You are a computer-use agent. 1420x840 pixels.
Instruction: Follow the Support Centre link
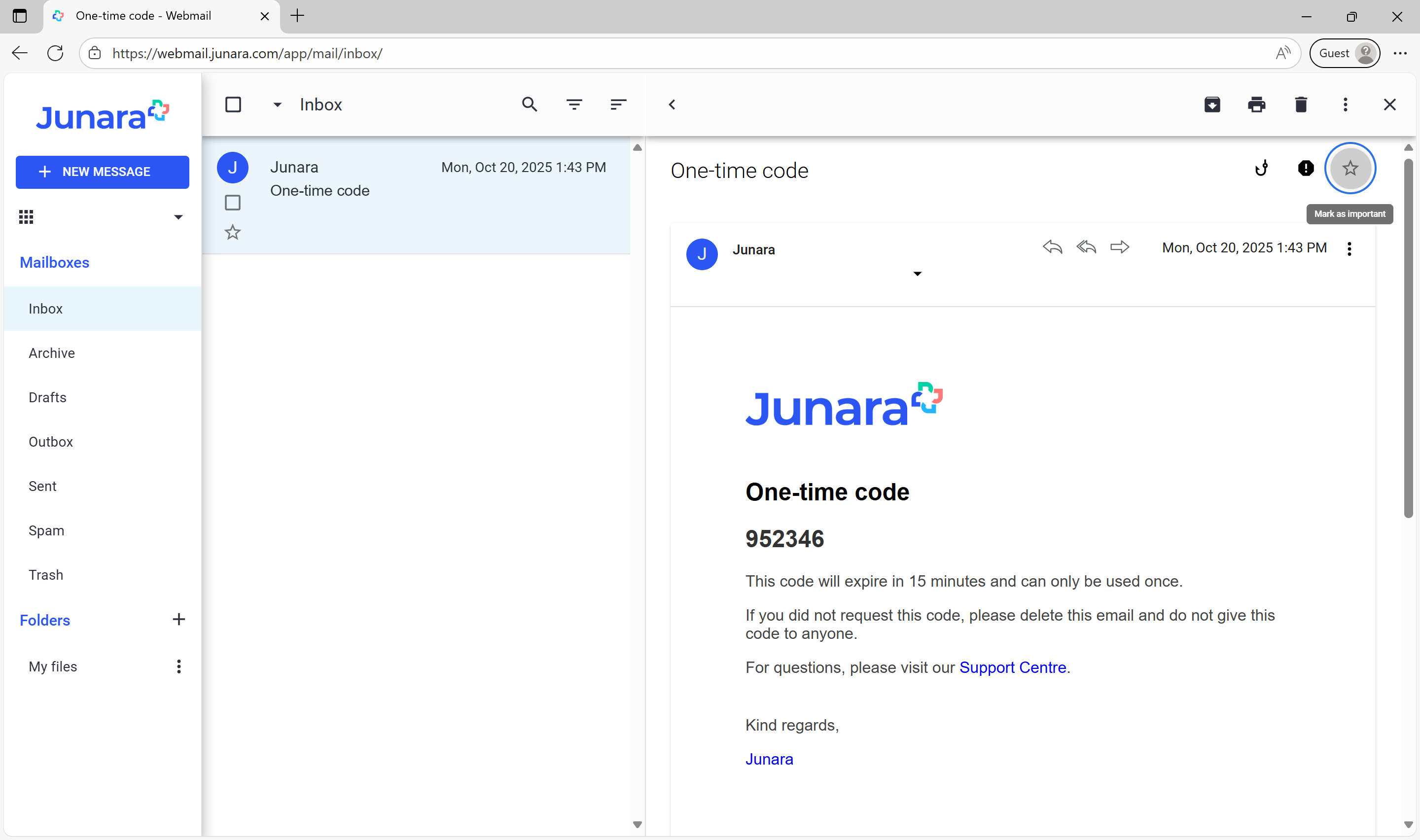point(1013,667)
